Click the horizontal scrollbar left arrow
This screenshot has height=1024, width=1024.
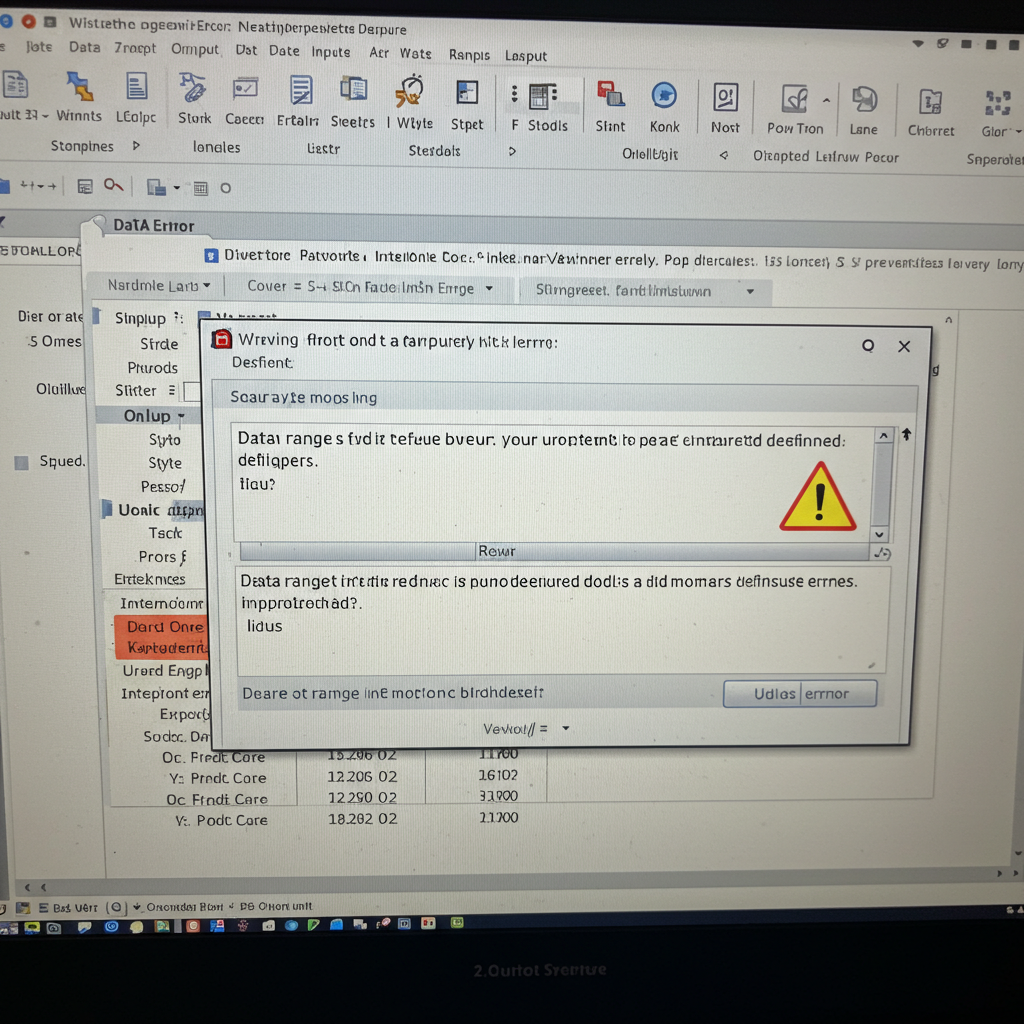27,887
